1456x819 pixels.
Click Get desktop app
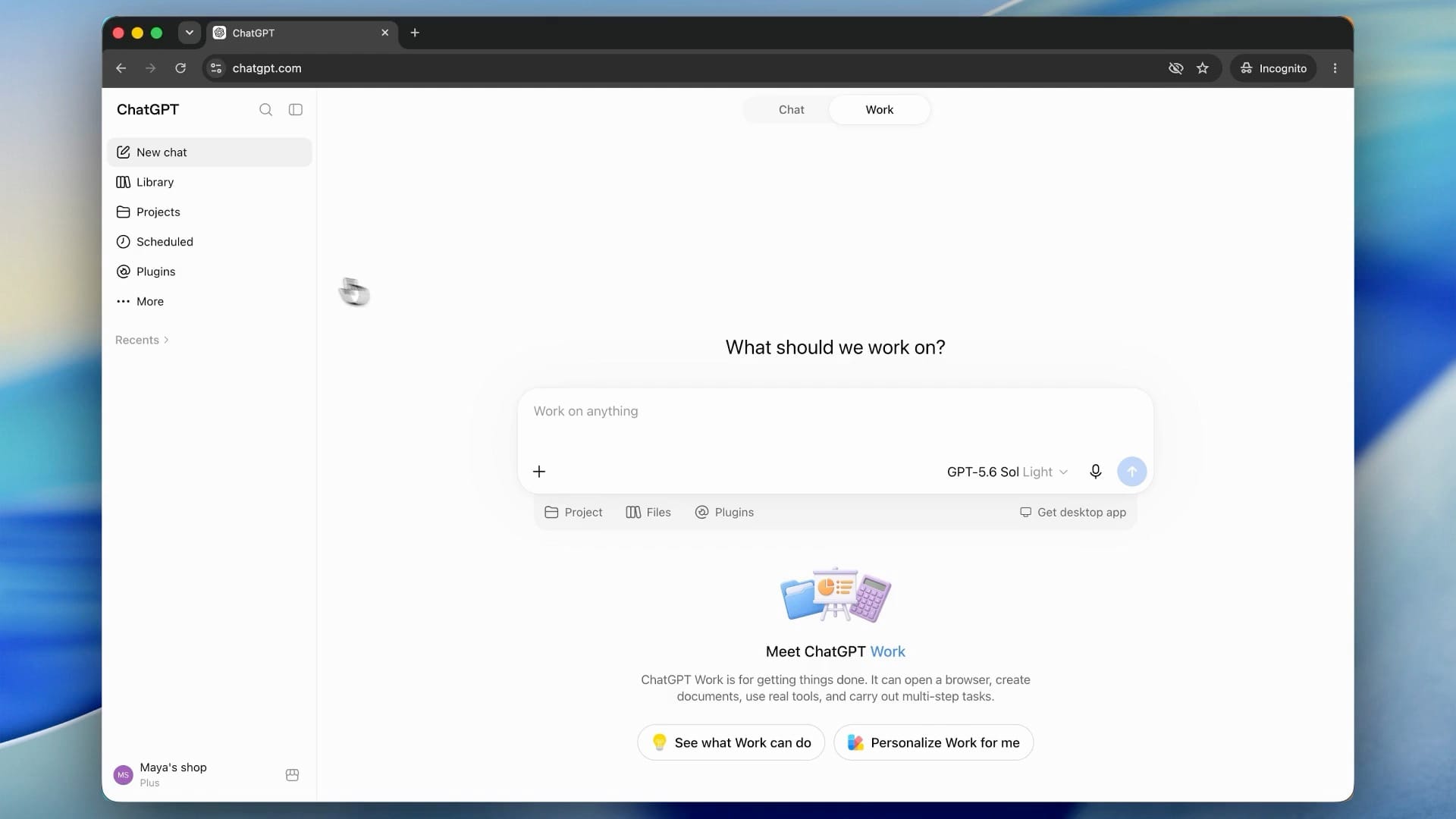1073,513
